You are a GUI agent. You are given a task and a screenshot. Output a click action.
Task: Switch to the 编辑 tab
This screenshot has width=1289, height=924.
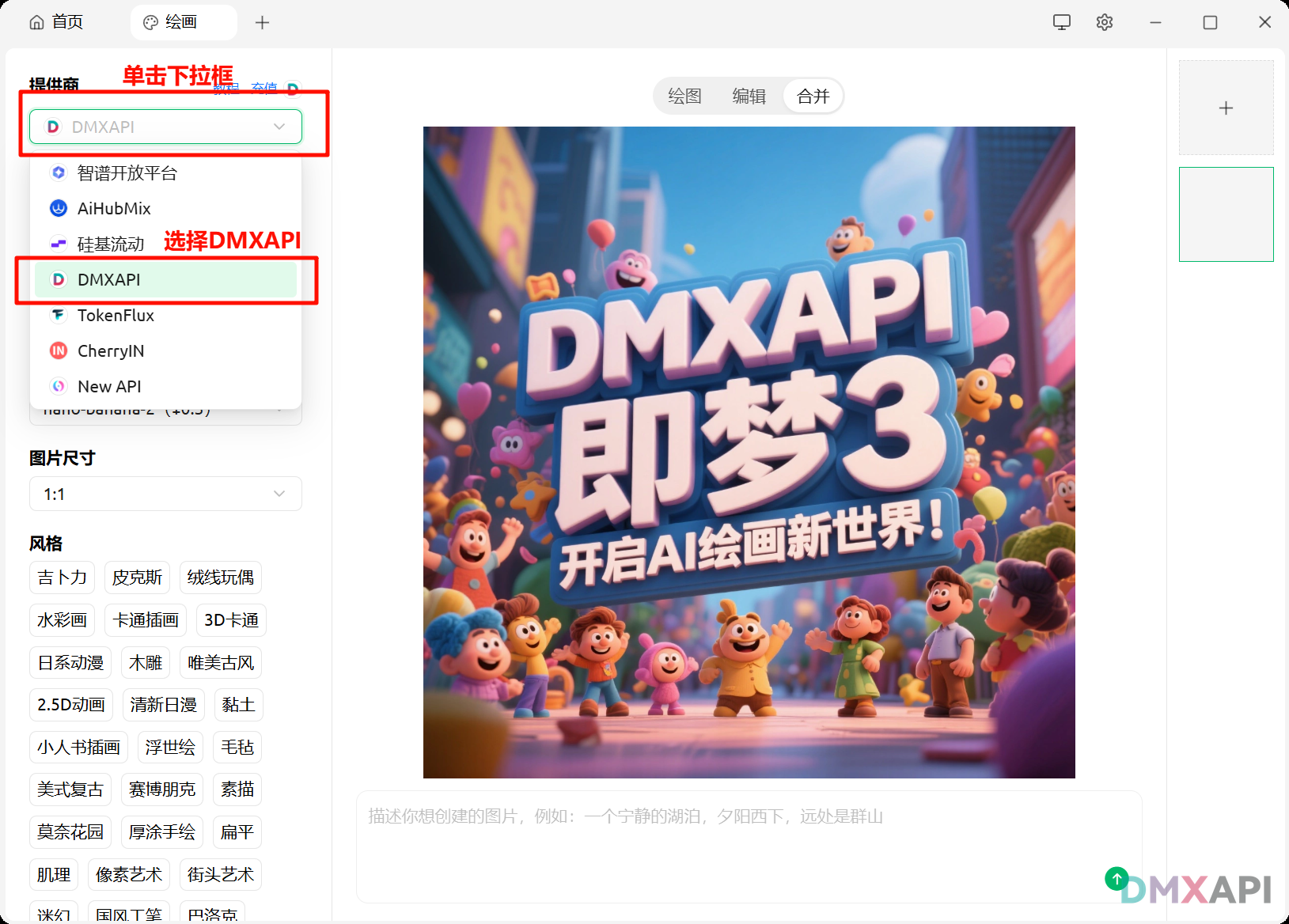click(748, 96)
